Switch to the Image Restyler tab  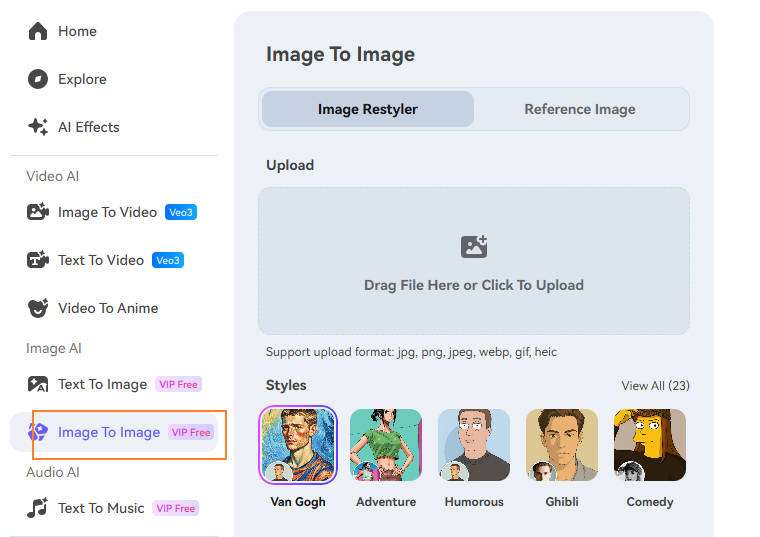point(368,109)
